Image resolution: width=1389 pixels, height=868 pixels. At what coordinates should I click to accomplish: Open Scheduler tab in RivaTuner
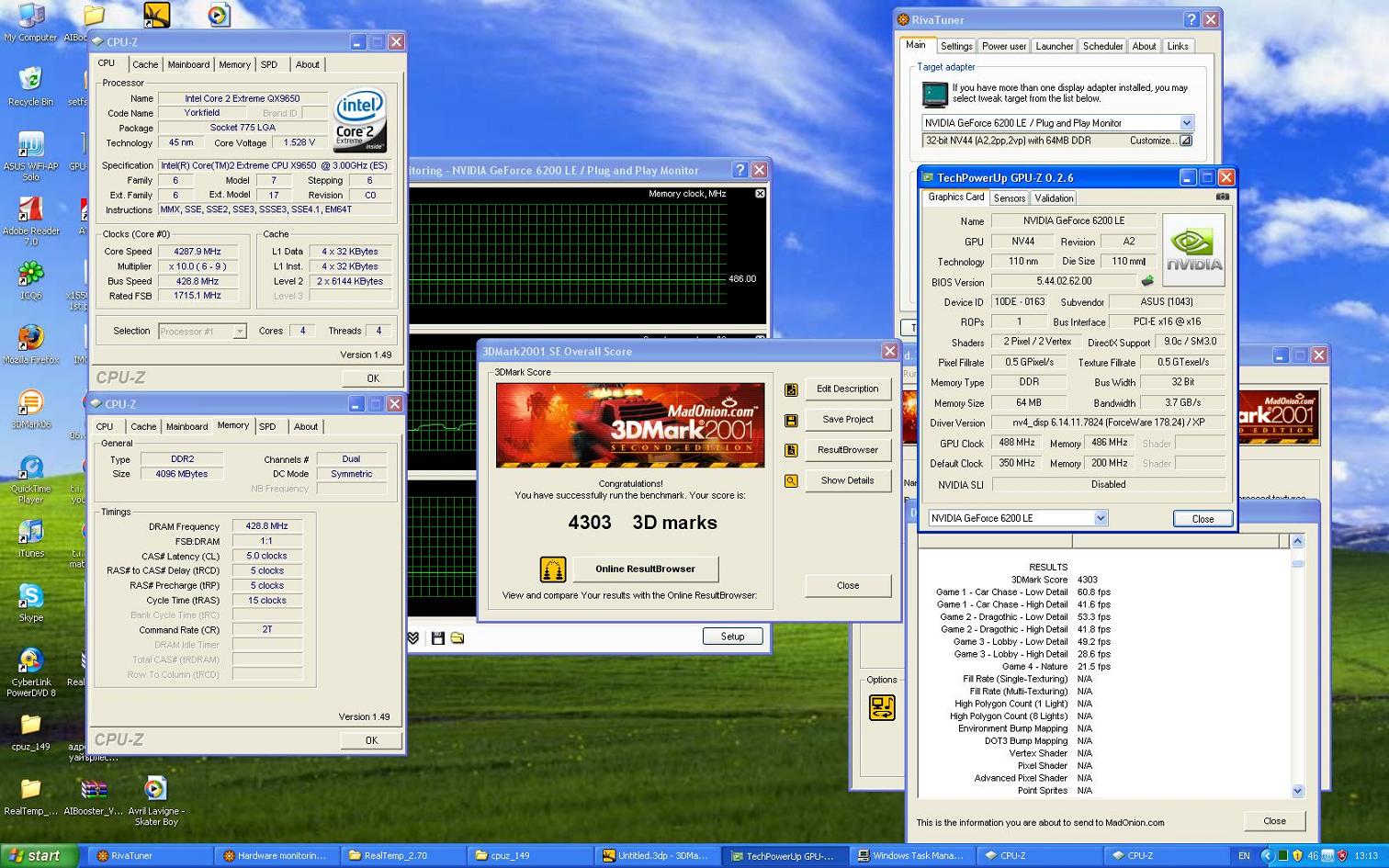coord(1102,46)
